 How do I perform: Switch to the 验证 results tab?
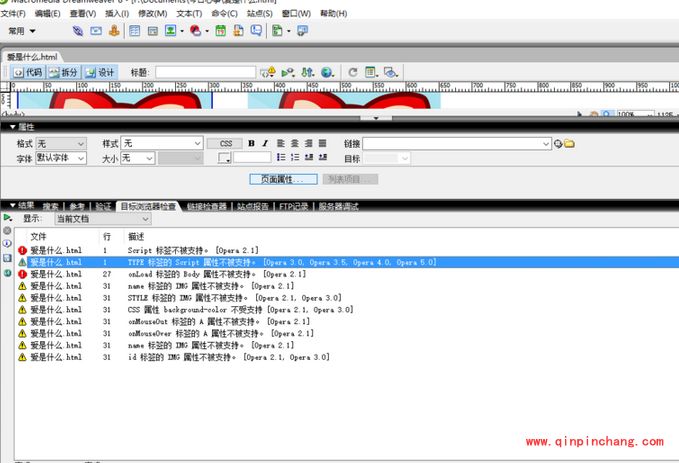point(103,207)
